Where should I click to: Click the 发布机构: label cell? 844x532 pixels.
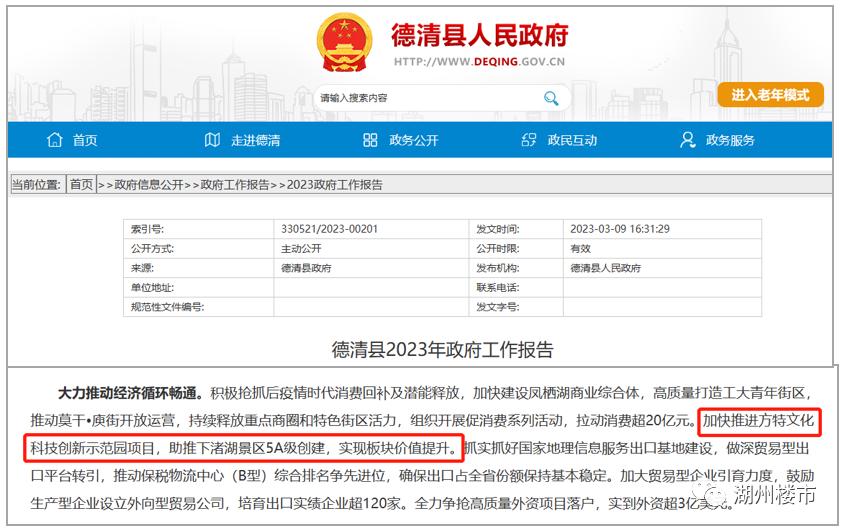tap(516, 268)
